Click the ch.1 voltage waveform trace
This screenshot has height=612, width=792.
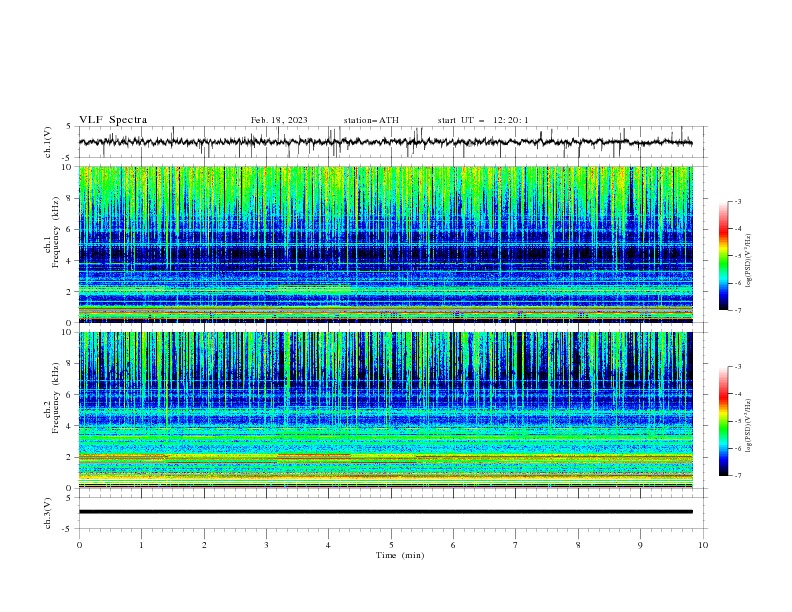coord(386,142)
